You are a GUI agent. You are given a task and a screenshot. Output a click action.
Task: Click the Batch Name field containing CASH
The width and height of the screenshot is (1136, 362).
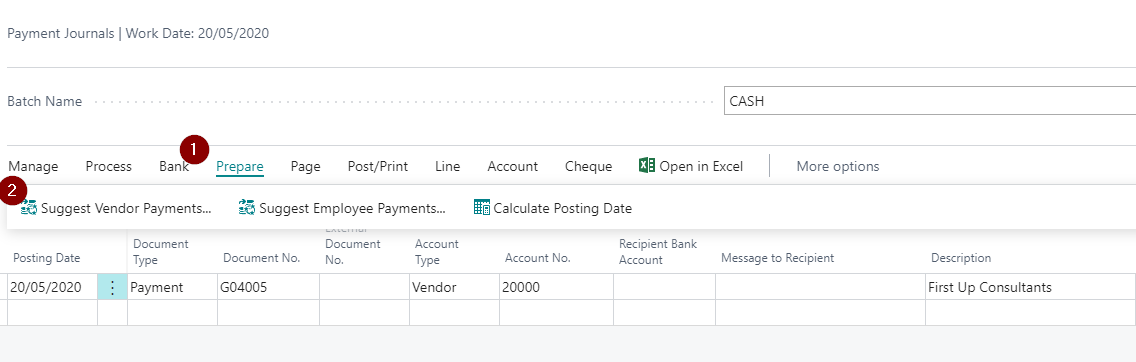coord(930,101)
